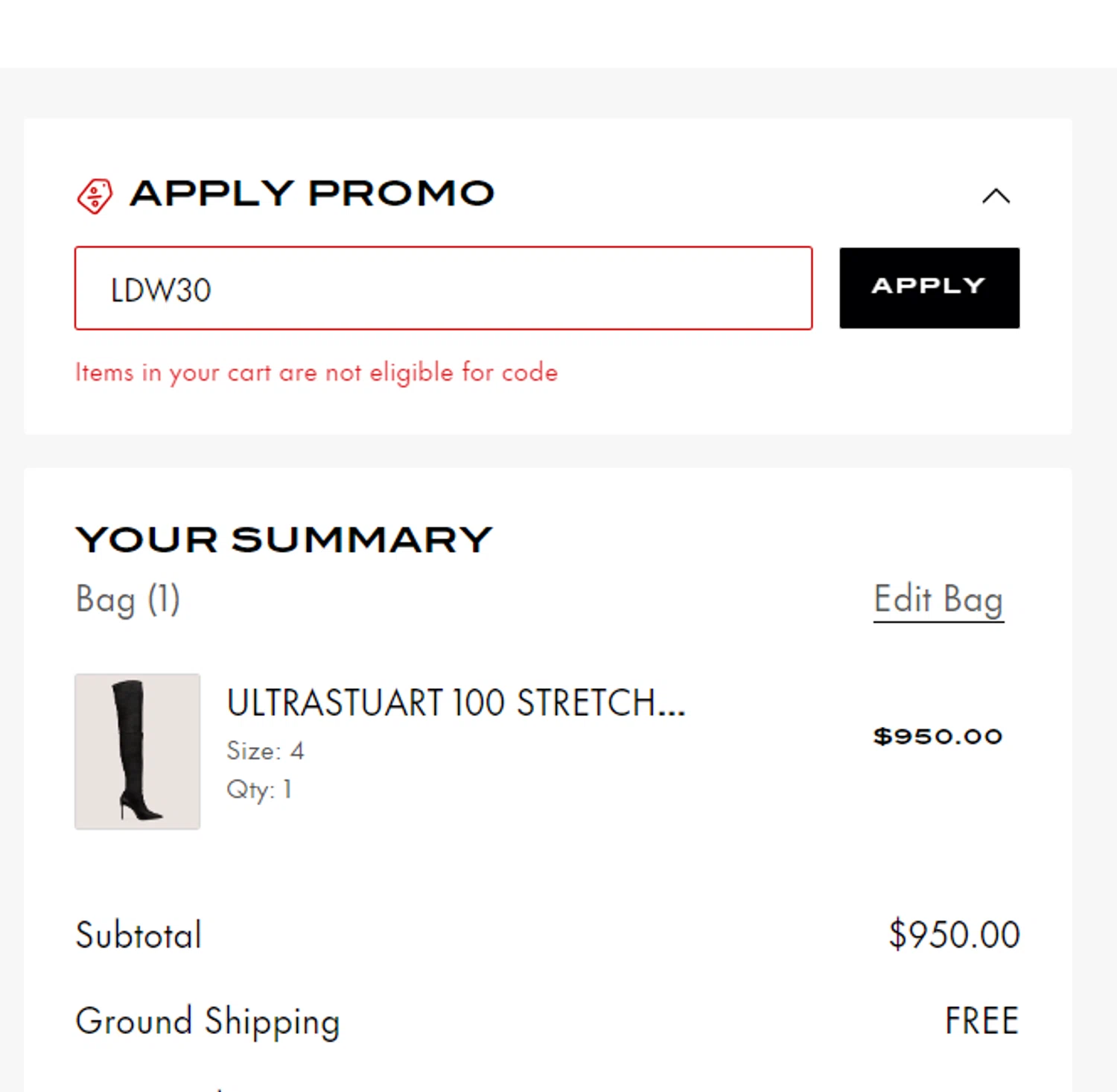
Task: Click the bold $950.00 item price
Action: 938,737
